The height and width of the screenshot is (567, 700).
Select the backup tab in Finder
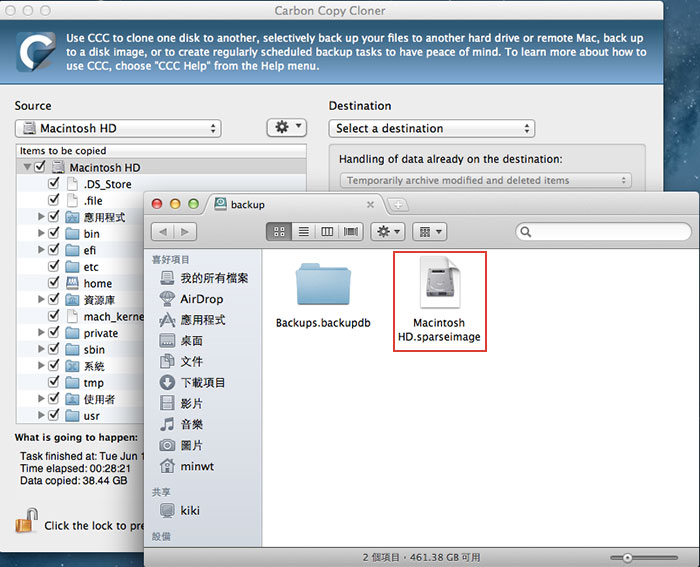pos(295,204)
